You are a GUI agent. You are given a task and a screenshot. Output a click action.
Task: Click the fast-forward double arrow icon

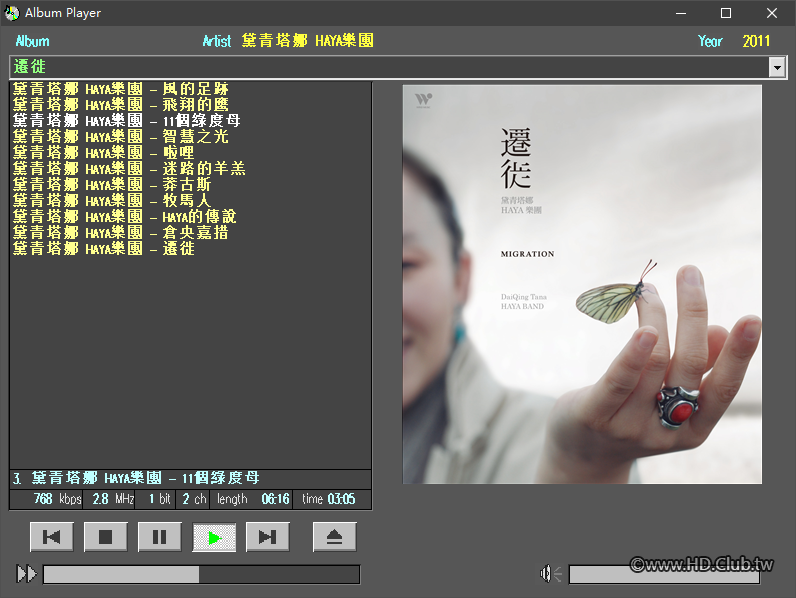(x=26, y=574)
